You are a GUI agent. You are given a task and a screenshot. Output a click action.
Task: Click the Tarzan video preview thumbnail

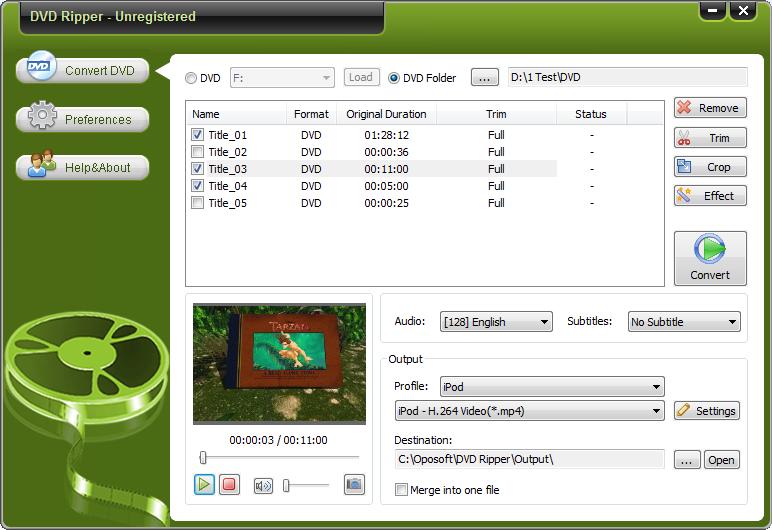click(279, 364)
